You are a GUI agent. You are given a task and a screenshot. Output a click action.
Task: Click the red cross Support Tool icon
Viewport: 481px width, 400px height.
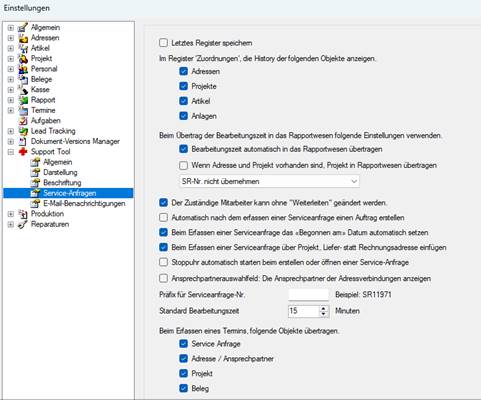coord(23,151)
